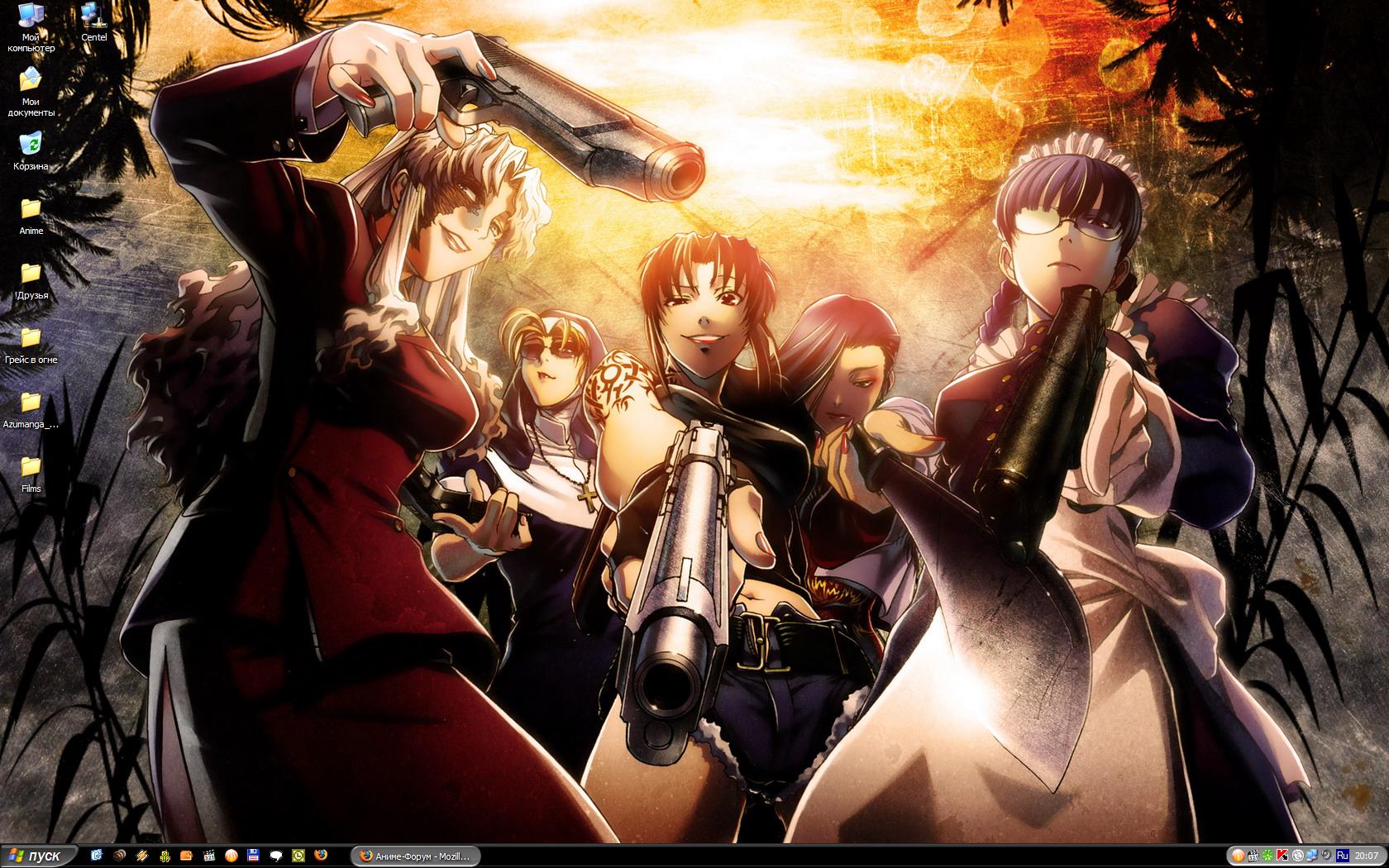Select the Films folder on desktop
Screen dimensions: 1389x868
pyautogui.click(x=31, y=473)
